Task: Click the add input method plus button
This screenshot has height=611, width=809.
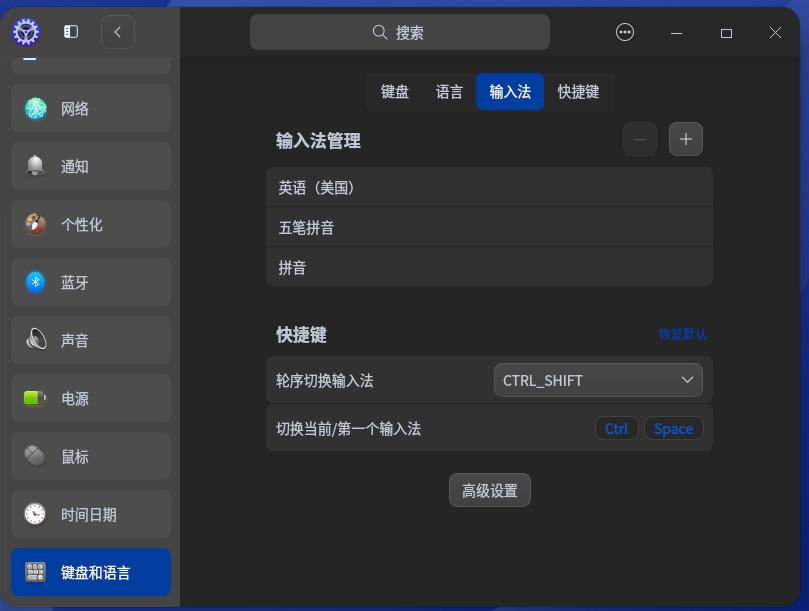Action: click(686, 139)
